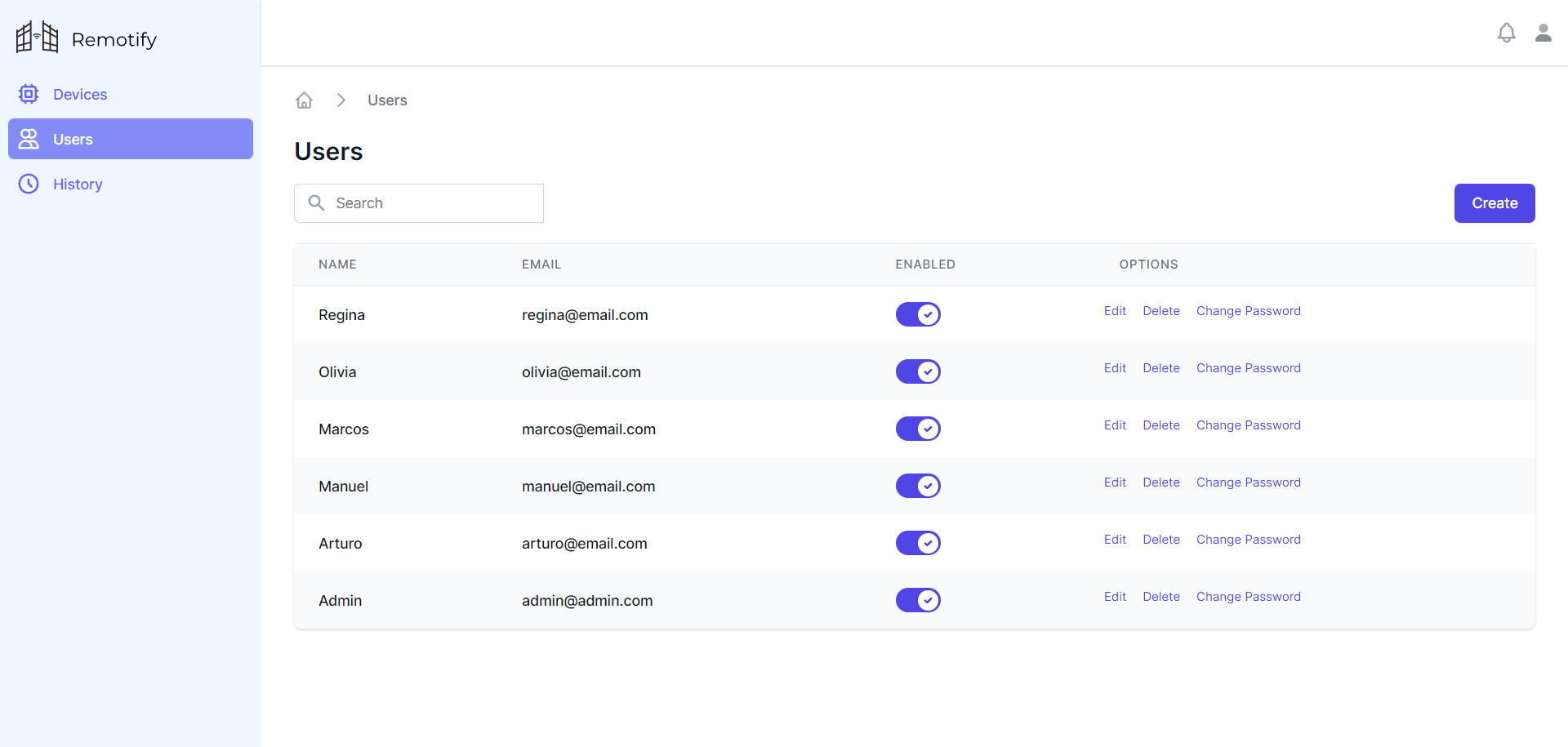The width and height of the screenshot is (1568, 747).
Task: Edit the Regina user
Action: click(x=1115, y=311)
